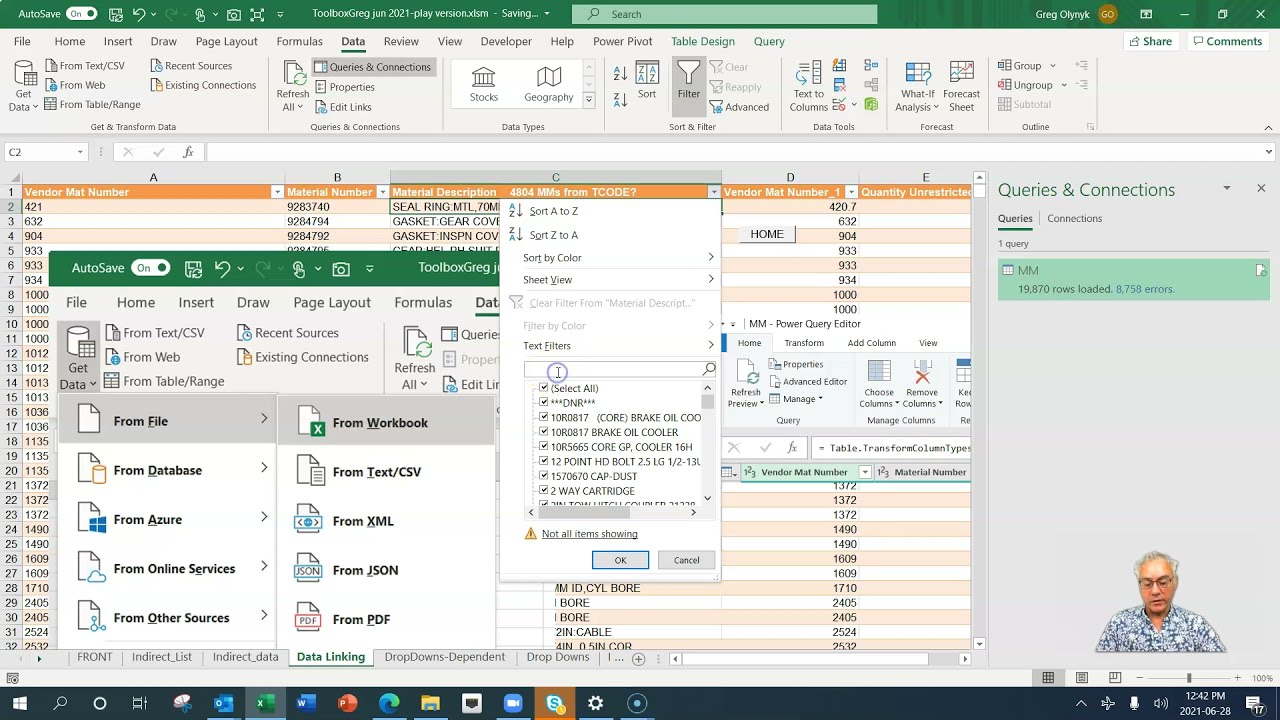Click the ribbon Sort Z to A icon
This screenshot has height=720, width=1280.
coord(620,98)
